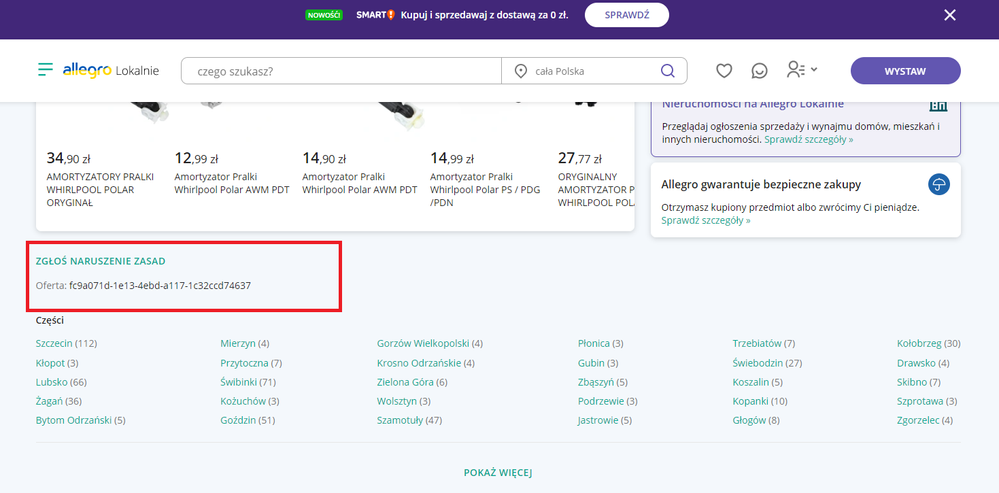Open the user account dropdown
The width and height of the screenshot is (999, 493).
802,70
